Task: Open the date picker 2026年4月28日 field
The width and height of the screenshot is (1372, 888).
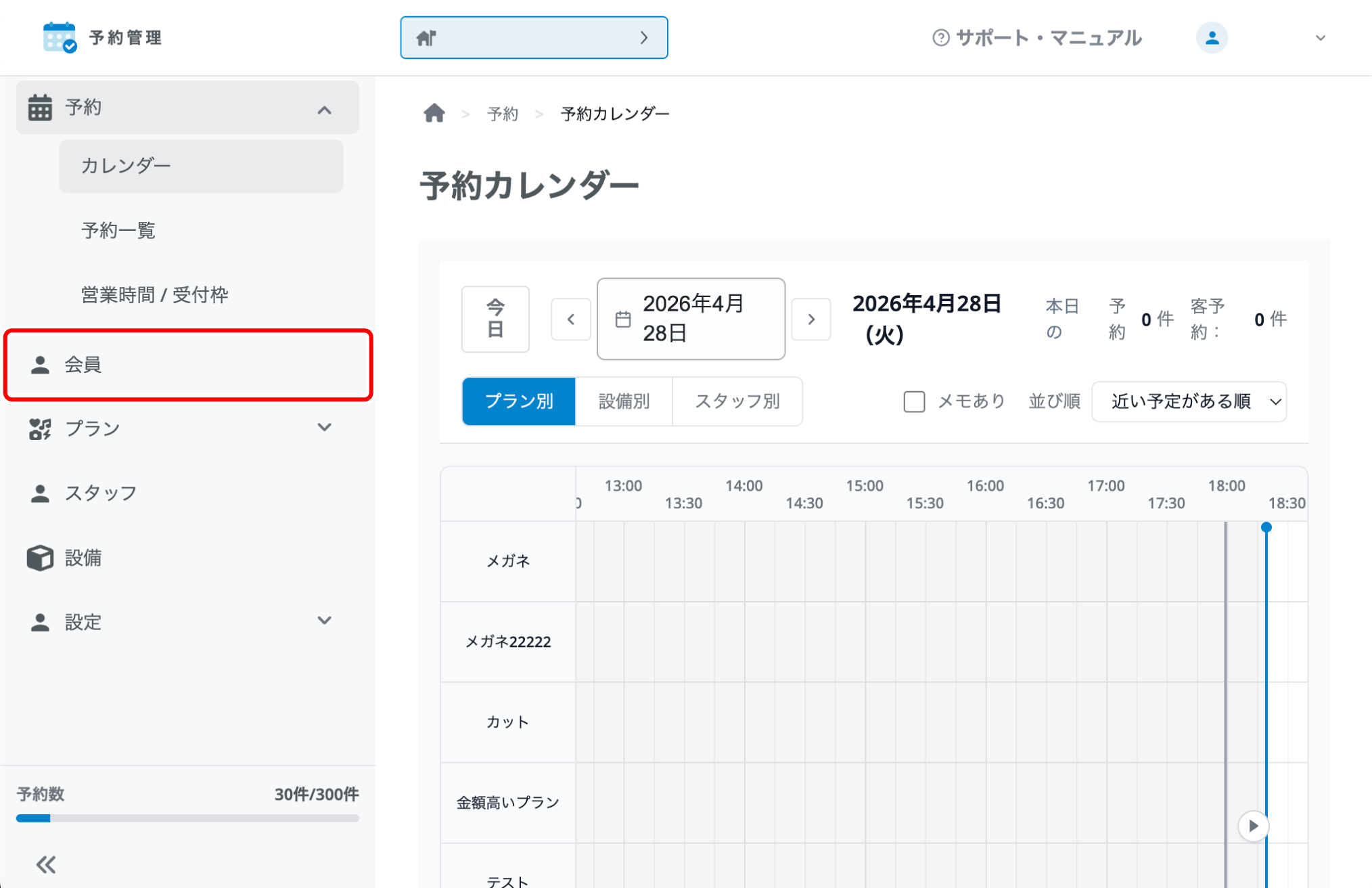Action: [691, 319]
